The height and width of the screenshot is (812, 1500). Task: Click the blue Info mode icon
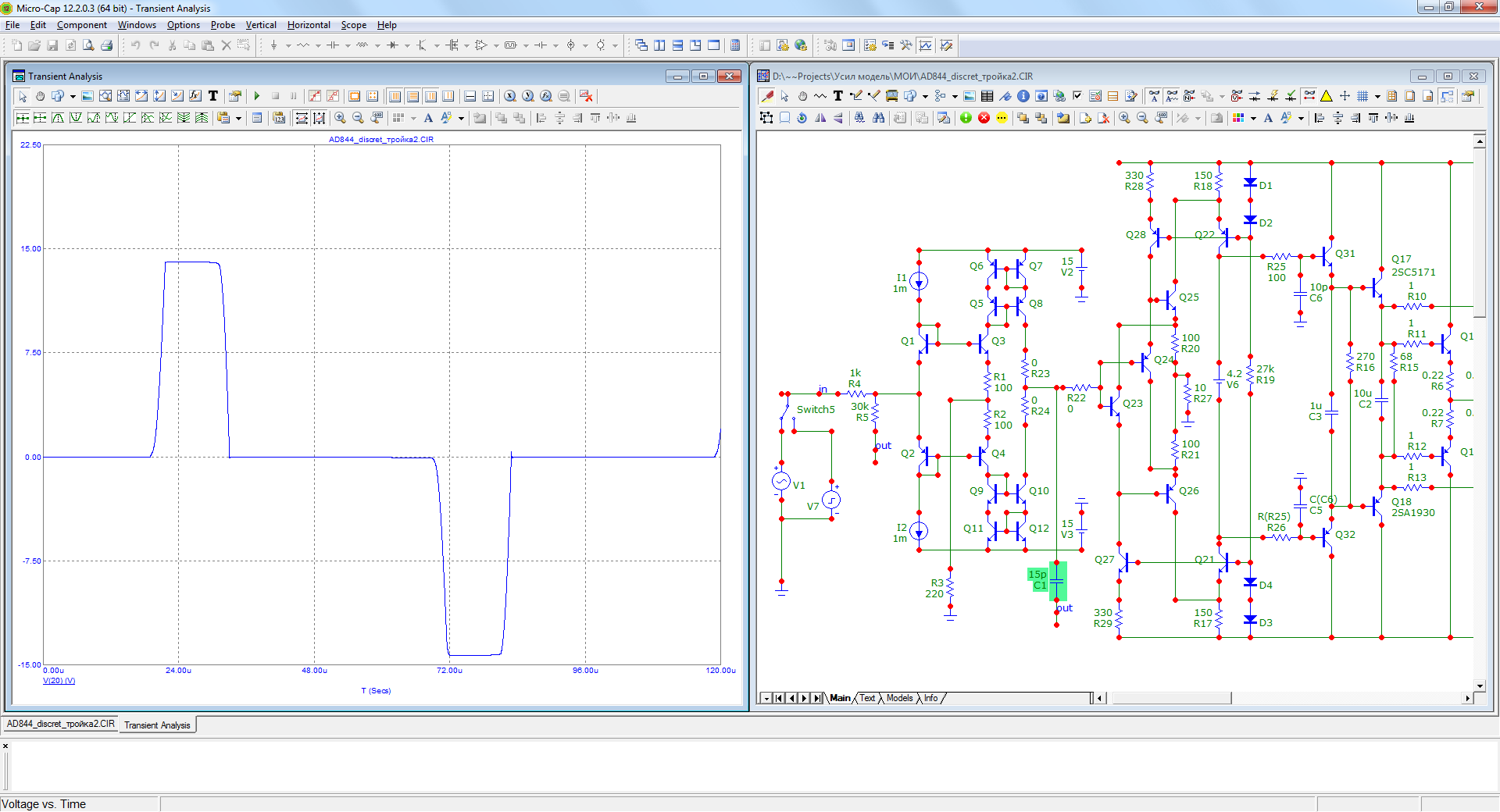[x=1023, y=96]
